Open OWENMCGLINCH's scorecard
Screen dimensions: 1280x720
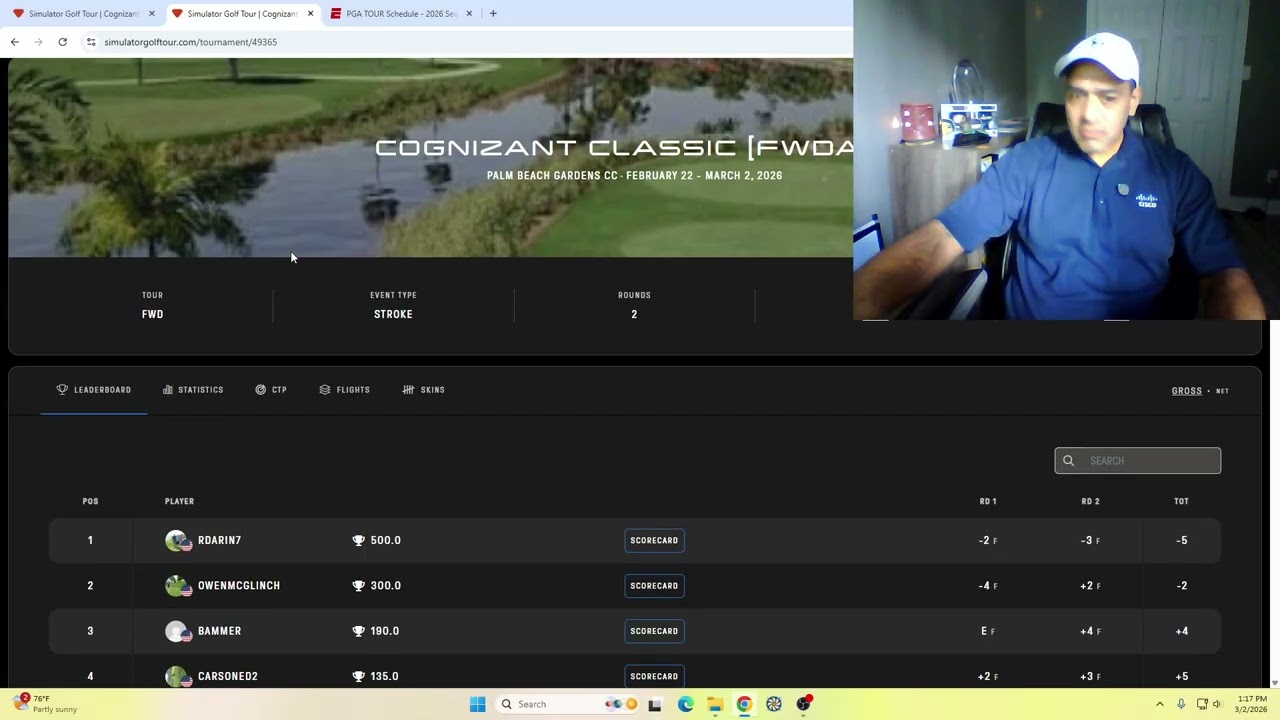[x=654, y=586]
